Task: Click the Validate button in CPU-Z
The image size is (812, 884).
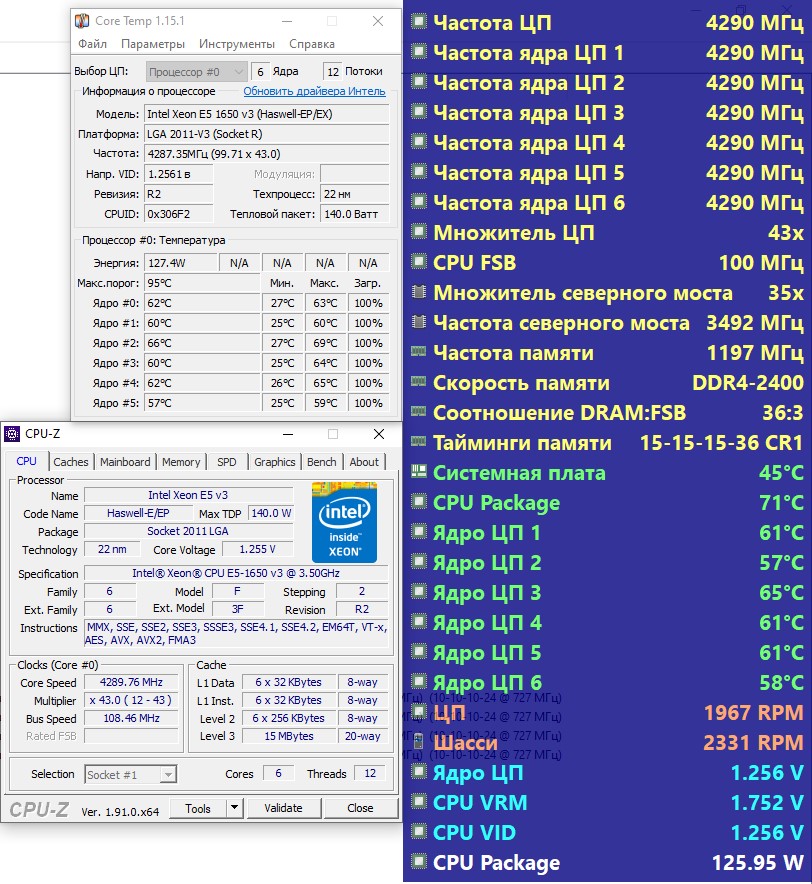Action: pyautogui.click(x=284, y=808)
